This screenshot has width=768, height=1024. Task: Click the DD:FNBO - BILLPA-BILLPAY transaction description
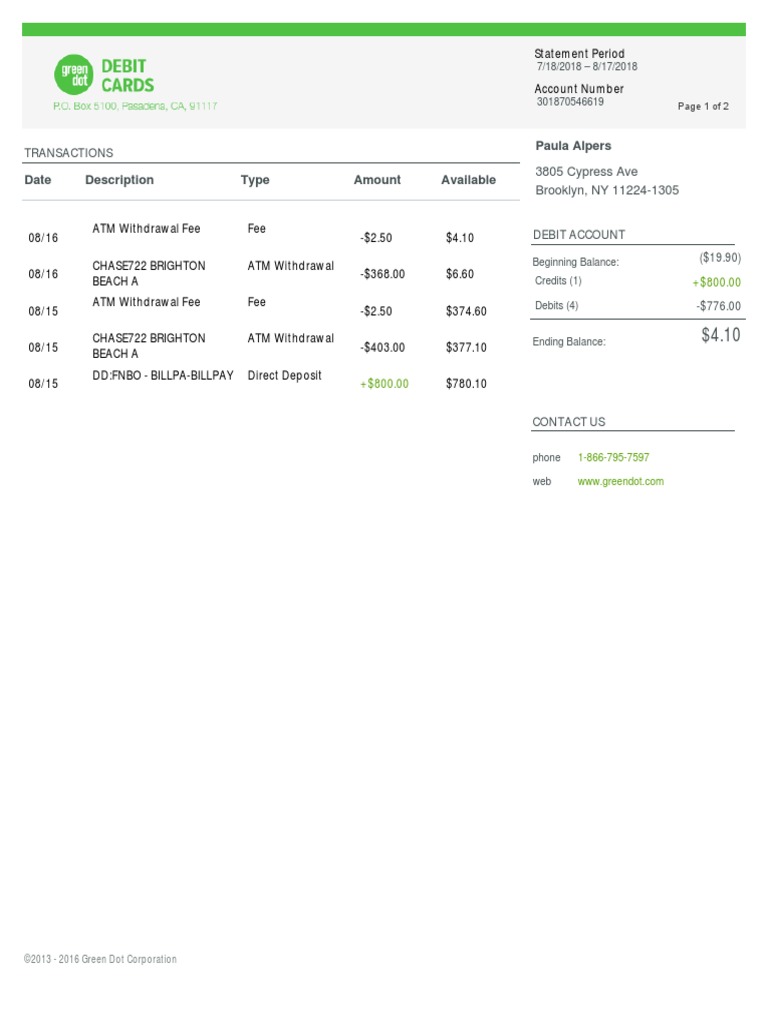pyautogui.click(x=163, y=375)
